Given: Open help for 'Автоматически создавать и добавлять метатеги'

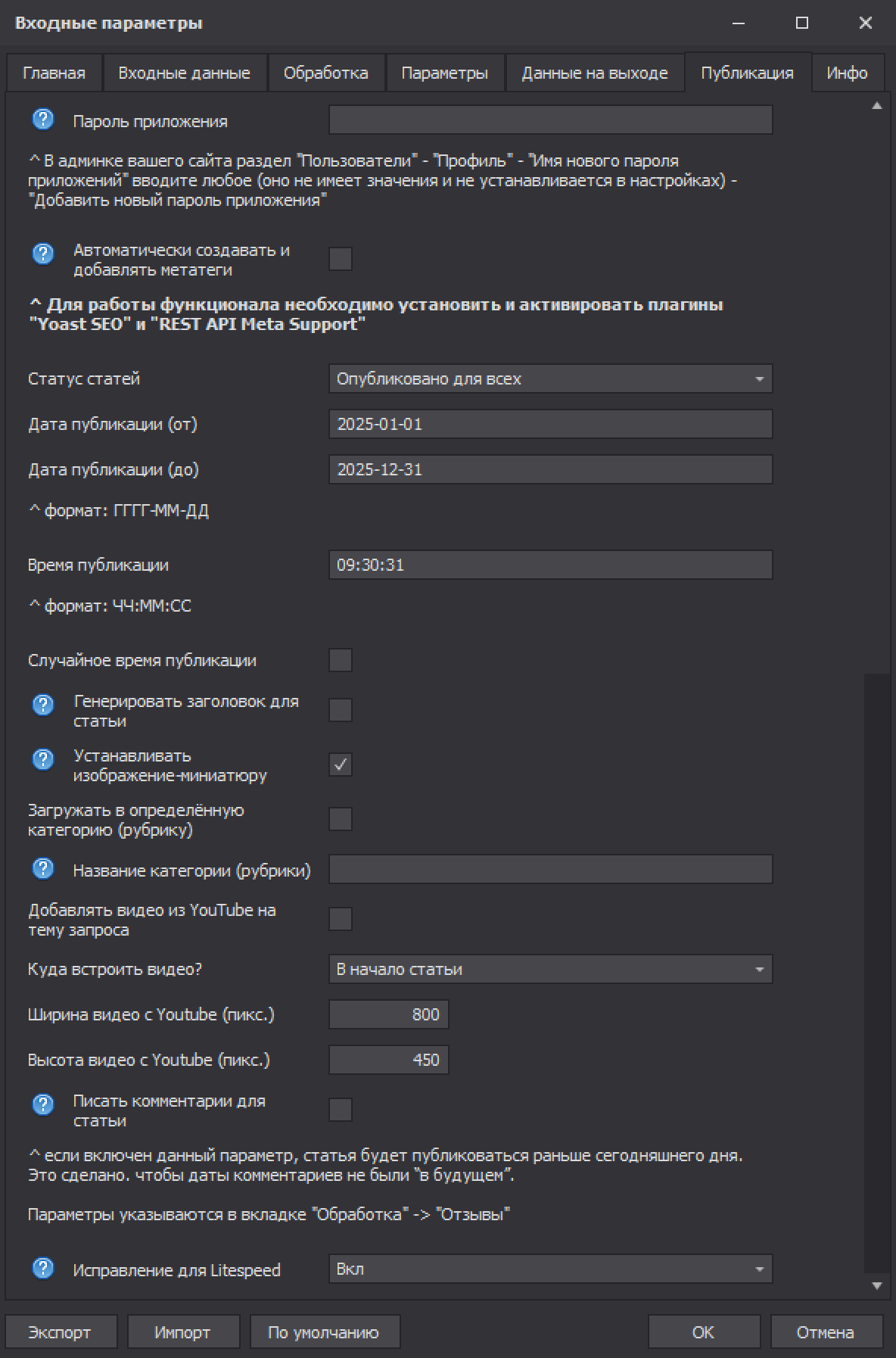Looking at the screenshot, I should coord(43,254).
